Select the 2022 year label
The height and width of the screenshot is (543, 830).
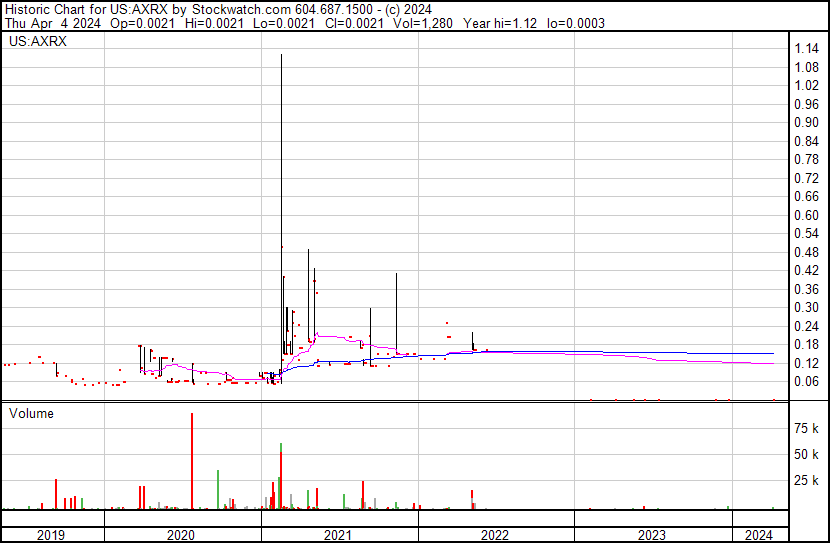click(x=494, y=535)
